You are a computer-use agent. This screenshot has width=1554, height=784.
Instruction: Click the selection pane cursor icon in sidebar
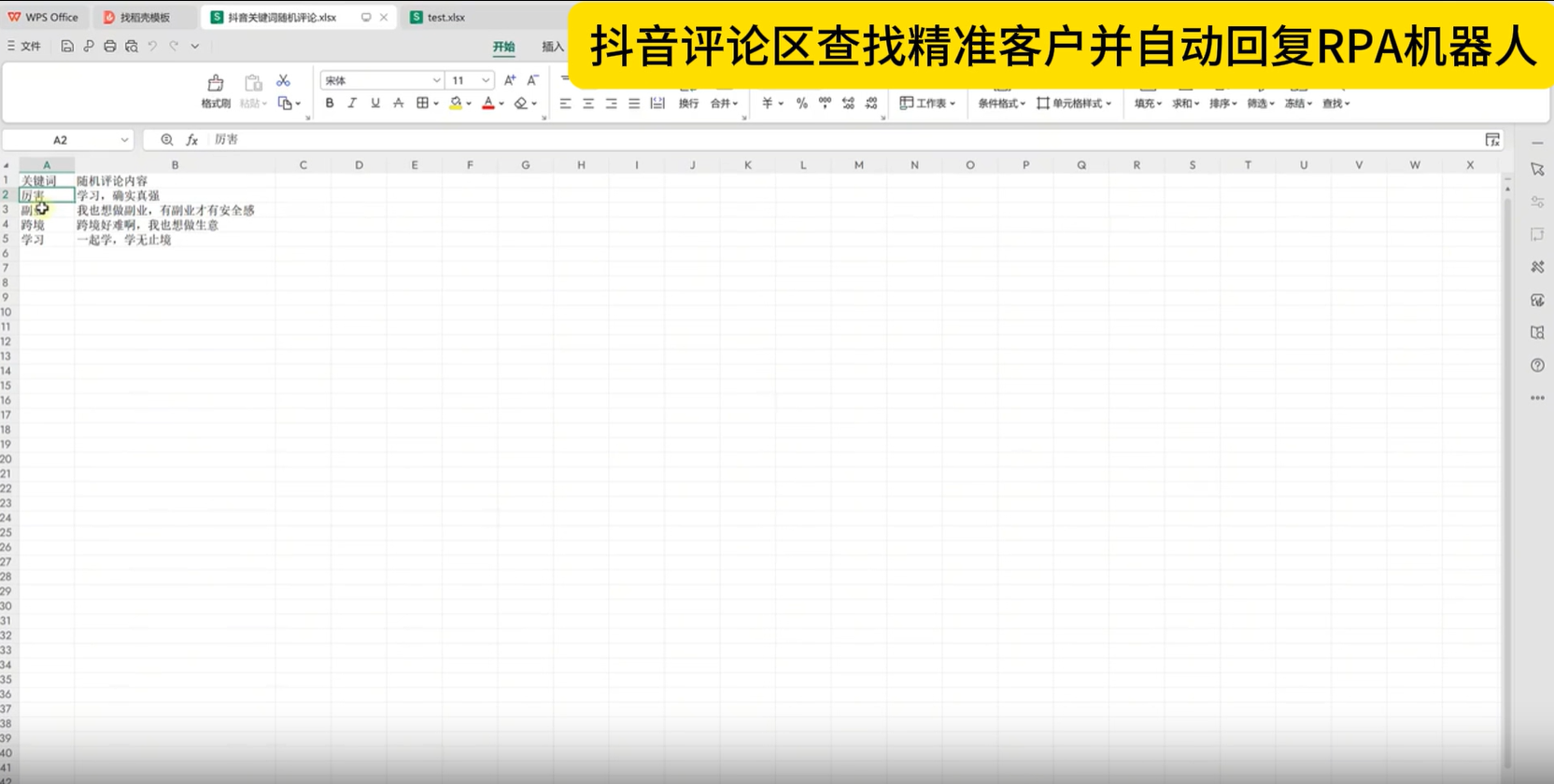pyautogui.click(x=1537, y=170)
